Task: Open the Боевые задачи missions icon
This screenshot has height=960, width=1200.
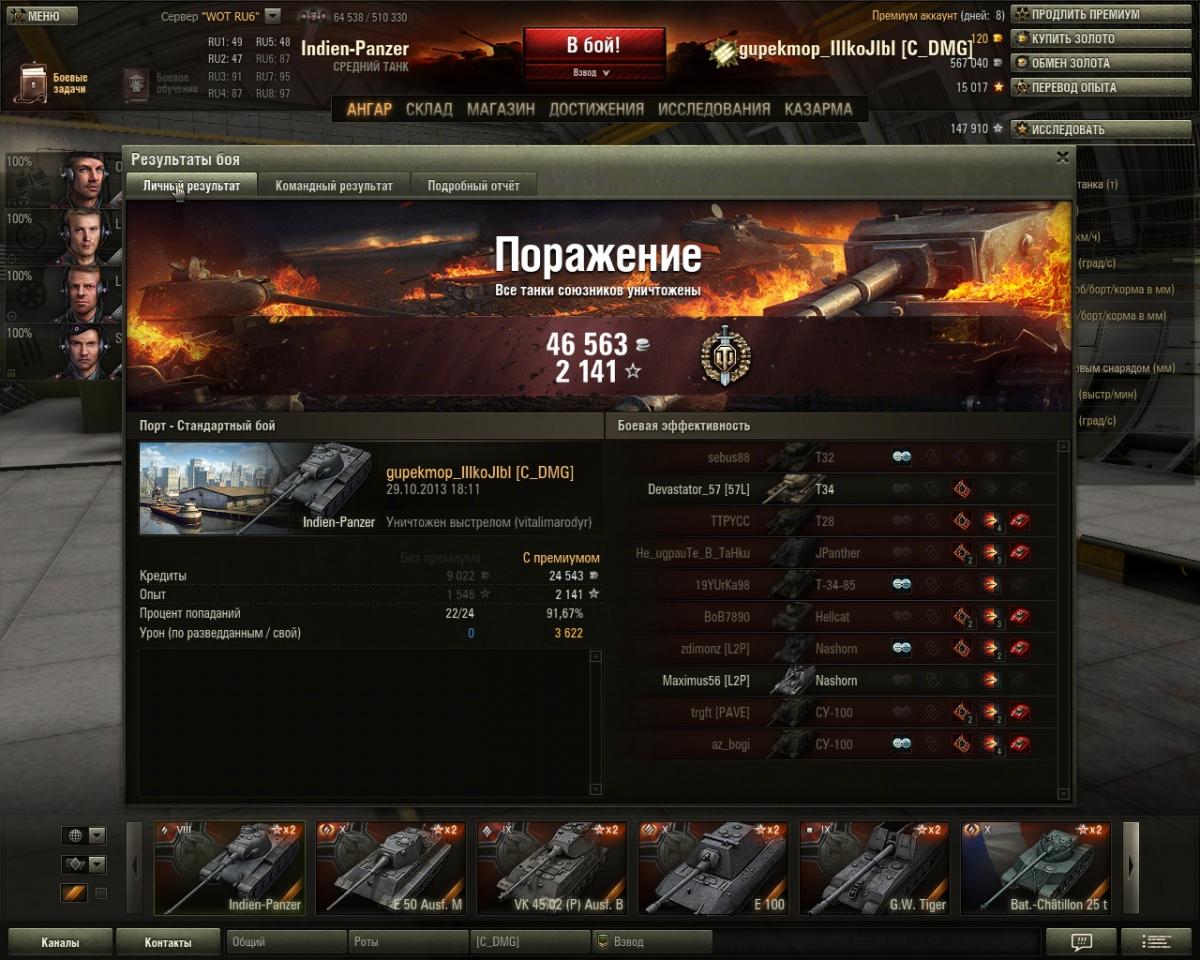Action: [34, 83]
